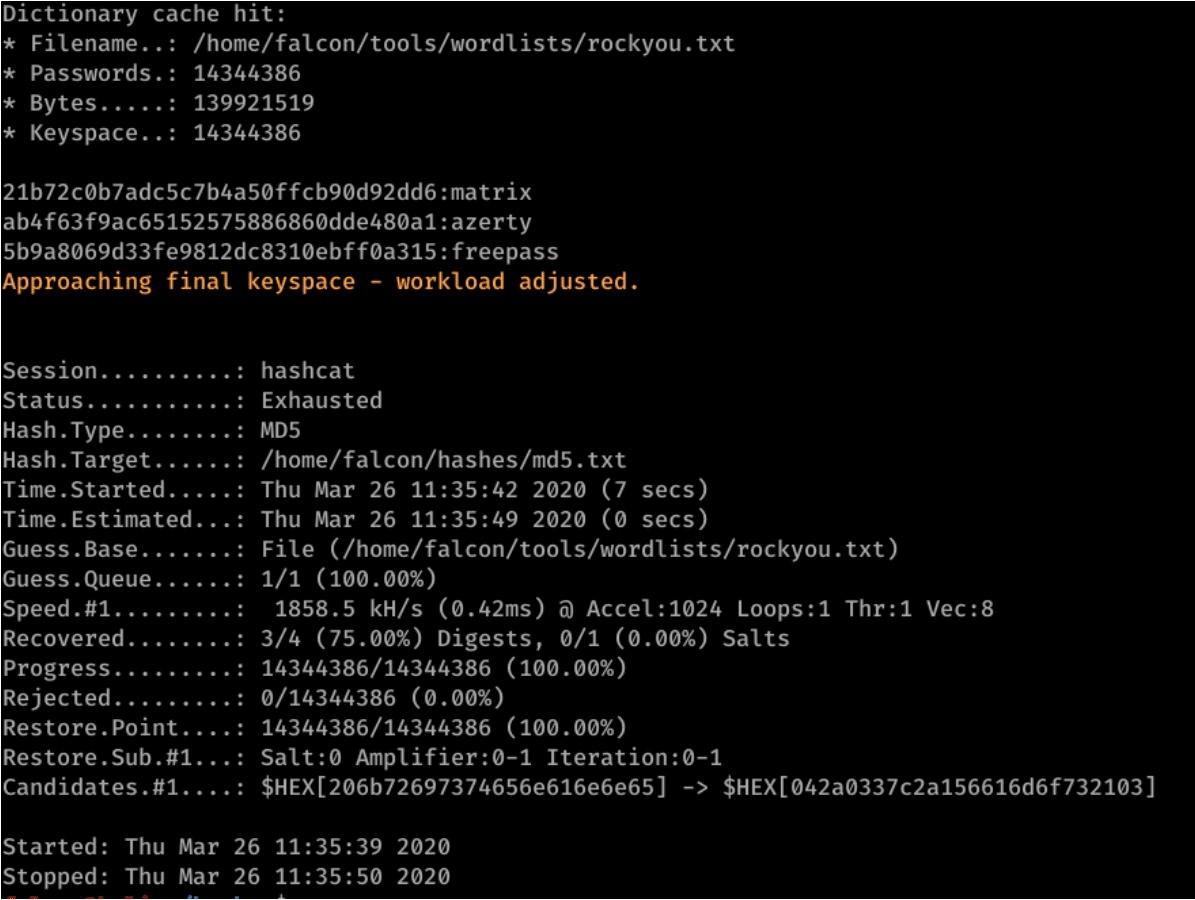Click the Bytes 139921519 value
Screen dimensions: 1195x900
pos(254,103)
